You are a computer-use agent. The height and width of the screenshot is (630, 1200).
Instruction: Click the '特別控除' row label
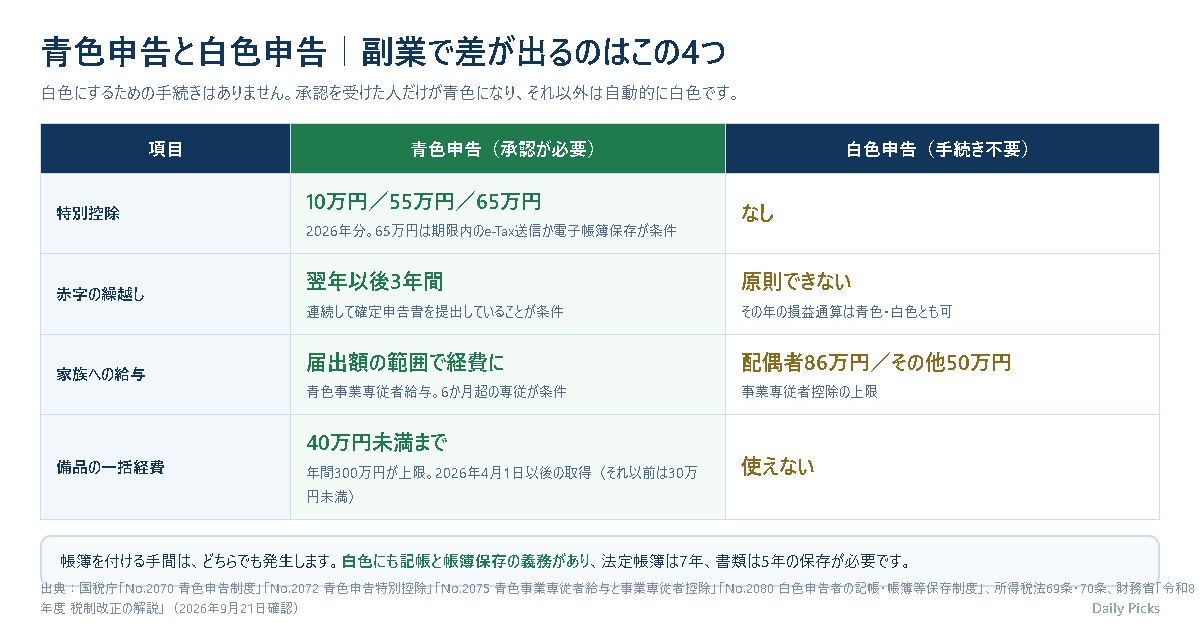88,214
